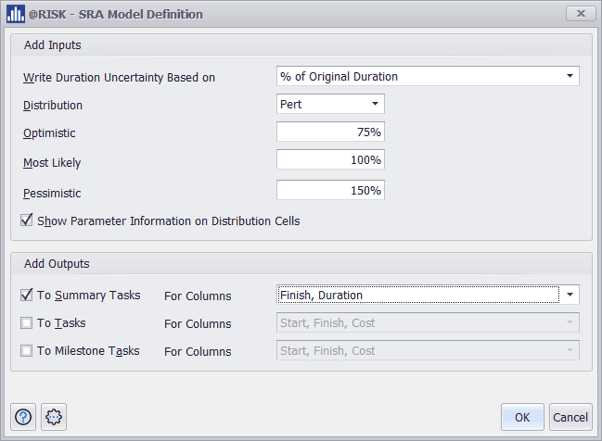This screenshot has height=441, width=602.
Task: Enable the To Tasks checkbox
Action: 27,323
